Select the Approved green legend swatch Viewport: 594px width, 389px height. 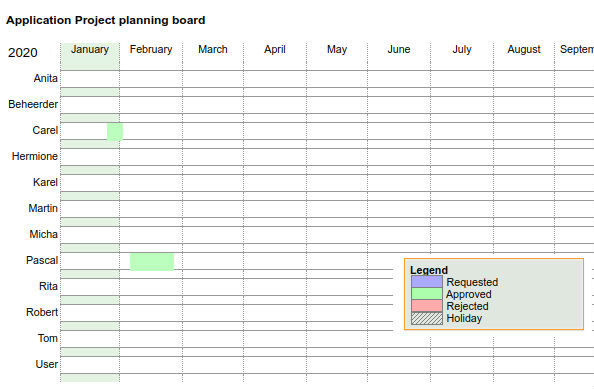(427, 294)
